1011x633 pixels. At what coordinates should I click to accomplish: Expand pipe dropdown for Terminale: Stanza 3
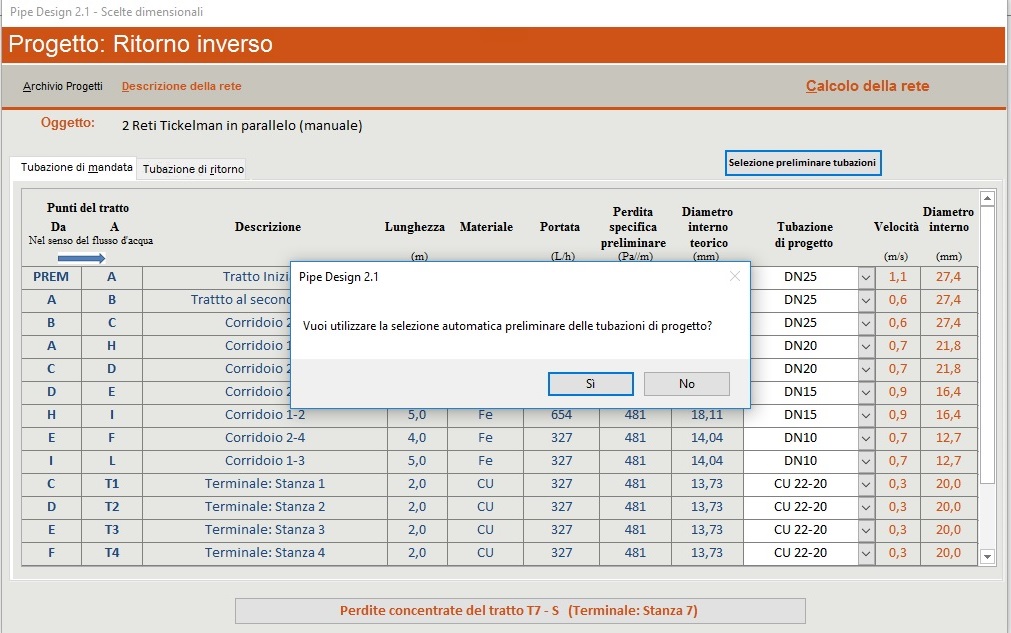pos(866,531)
